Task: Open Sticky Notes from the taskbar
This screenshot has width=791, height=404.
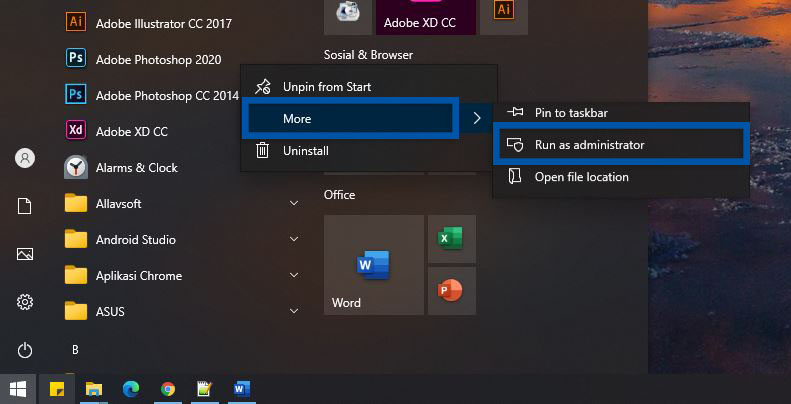Action: click(x=57, y=389)
